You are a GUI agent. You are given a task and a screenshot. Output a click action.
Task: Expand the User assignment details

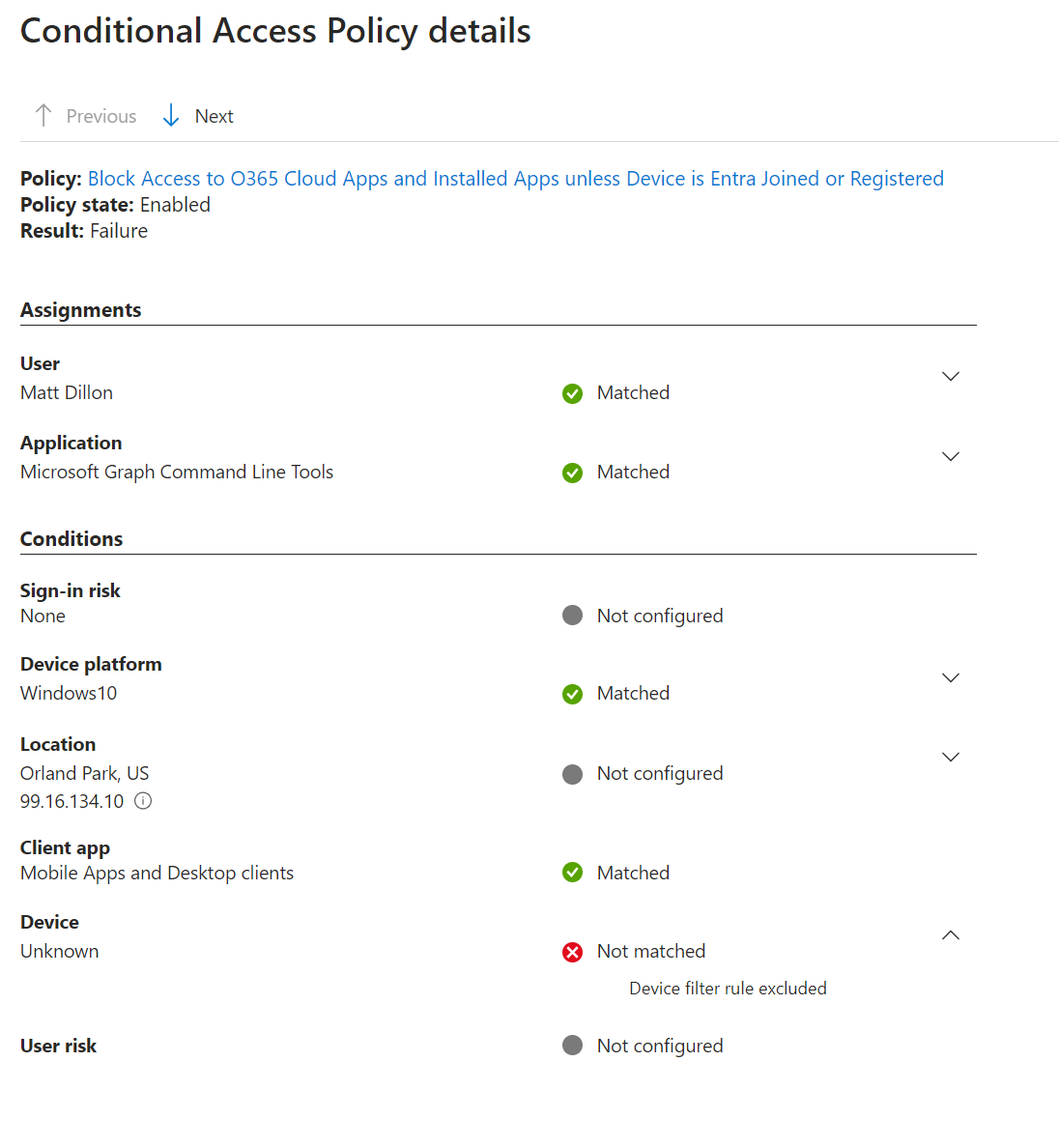coord(951,376)
